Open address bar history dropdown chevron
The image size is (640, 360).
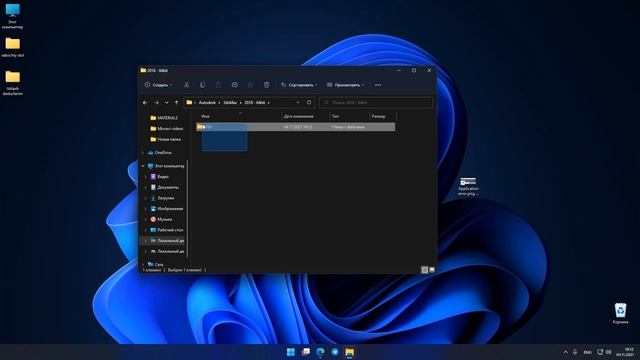tap(298, 102)
